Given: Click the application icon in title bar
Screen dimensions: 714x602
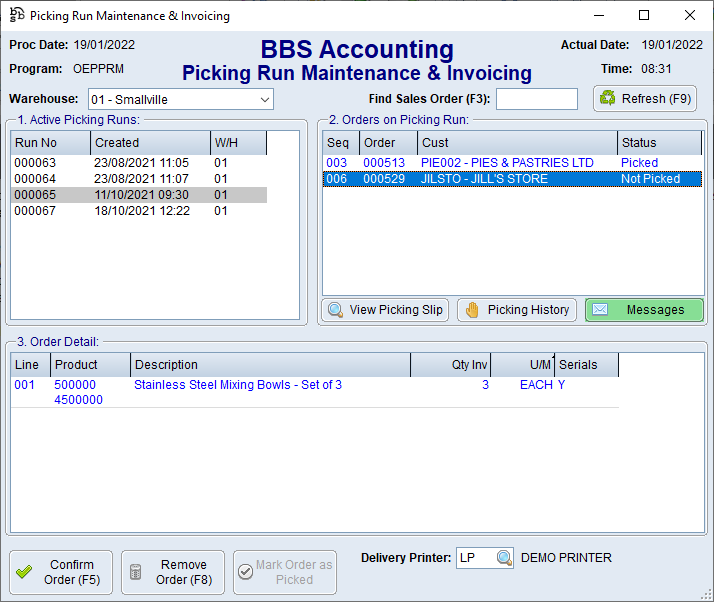Looking at the screenshot, I should pos(17,16).
